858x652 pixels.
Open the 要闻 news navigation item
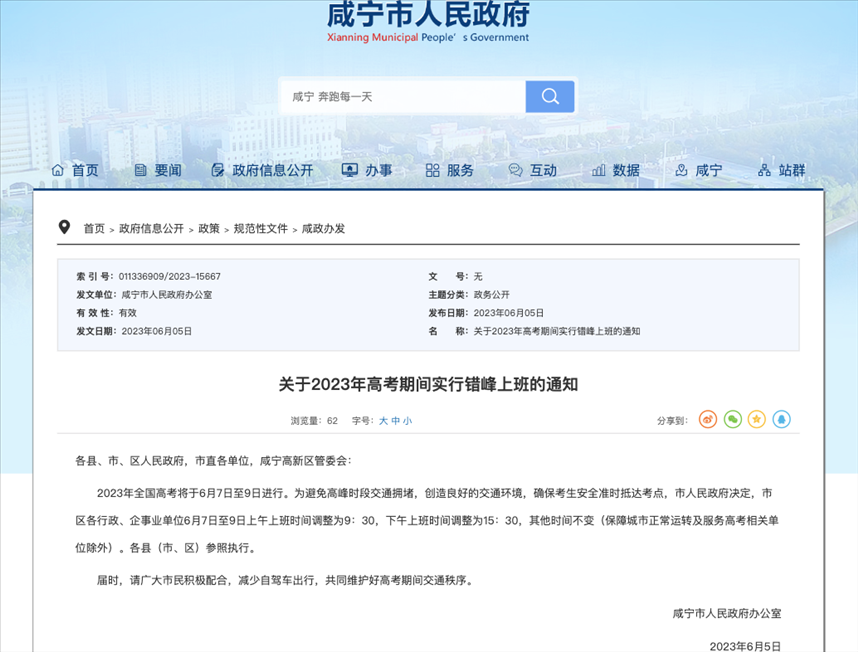pos(158,171)
